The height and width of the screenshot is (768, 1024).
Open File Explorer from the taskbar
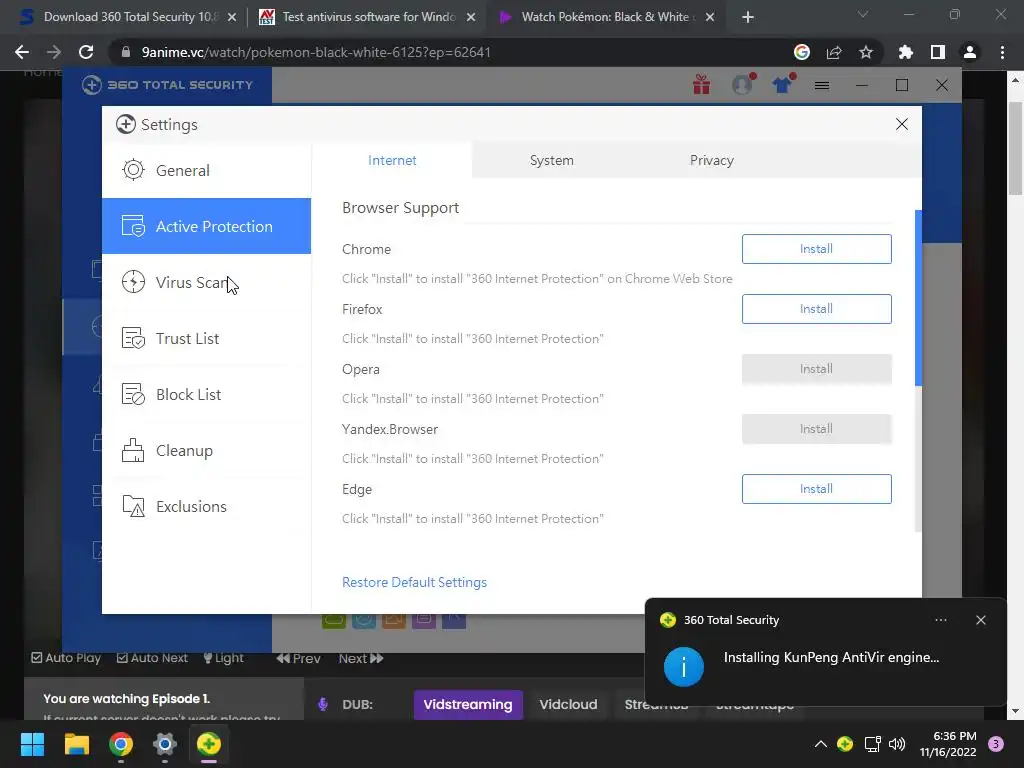(76, 744)
